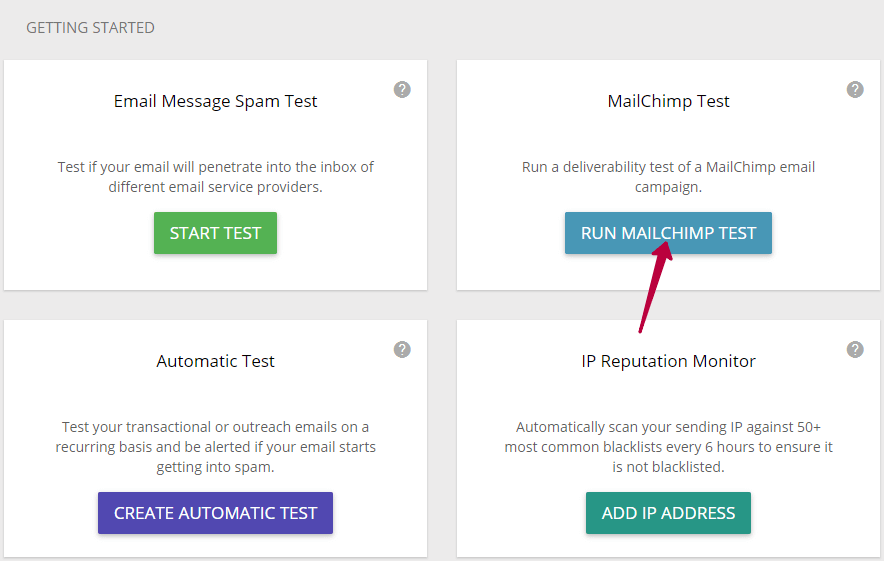
Task: Select the MailChimp Test card title
Action: pos(668,101)
